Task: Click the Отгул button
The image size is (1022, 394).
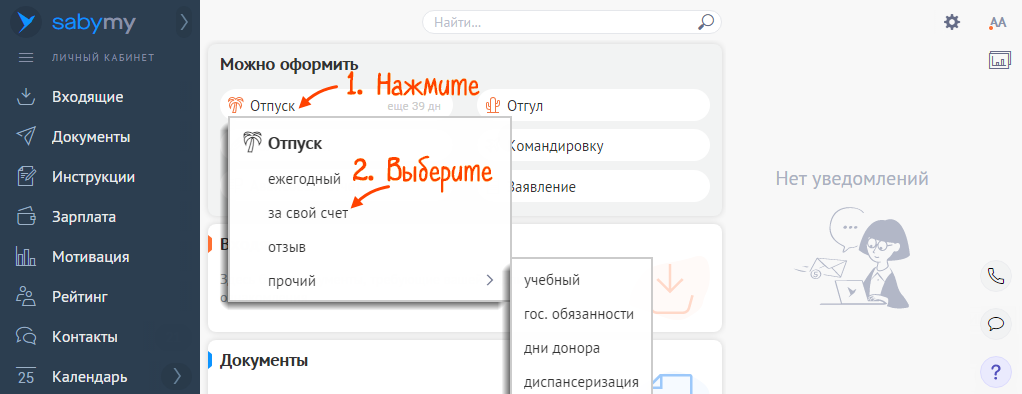Action: click(x=593, y=105)
